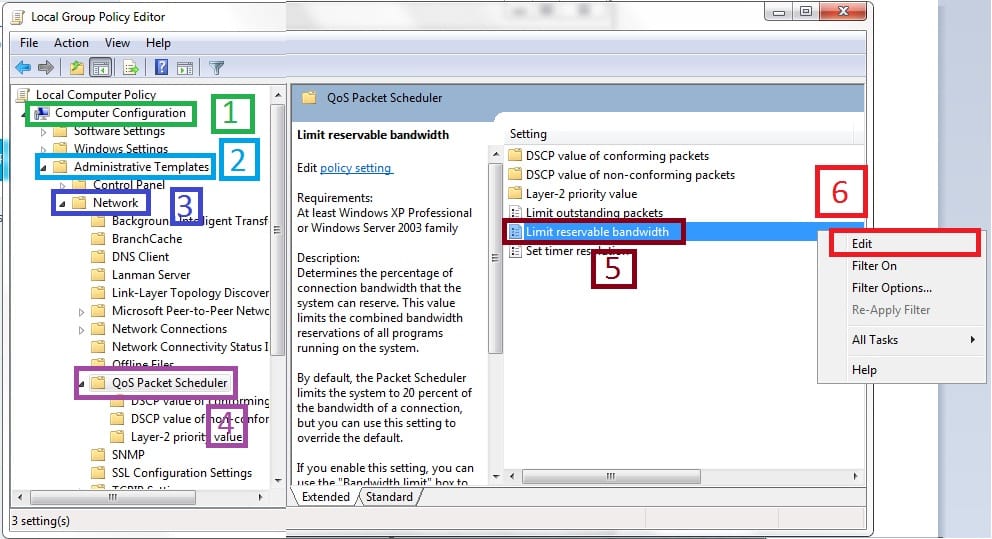Select Limit reservable bandwidth setting
Viewport: 992px width, 539px height.
pos(597,232)
